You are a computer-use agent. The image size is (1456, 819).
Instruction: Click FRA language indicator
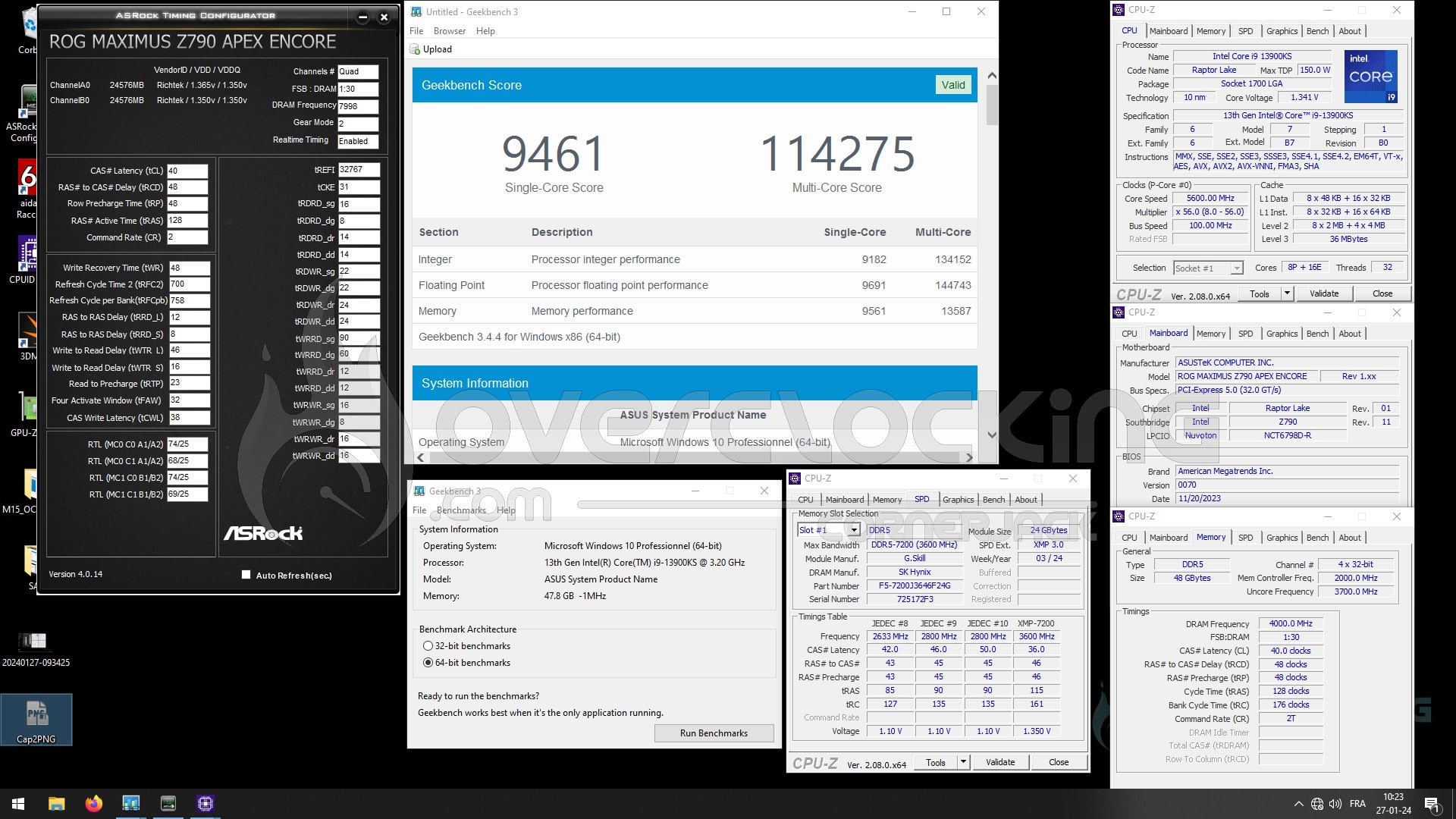(x=1357, y=804)
